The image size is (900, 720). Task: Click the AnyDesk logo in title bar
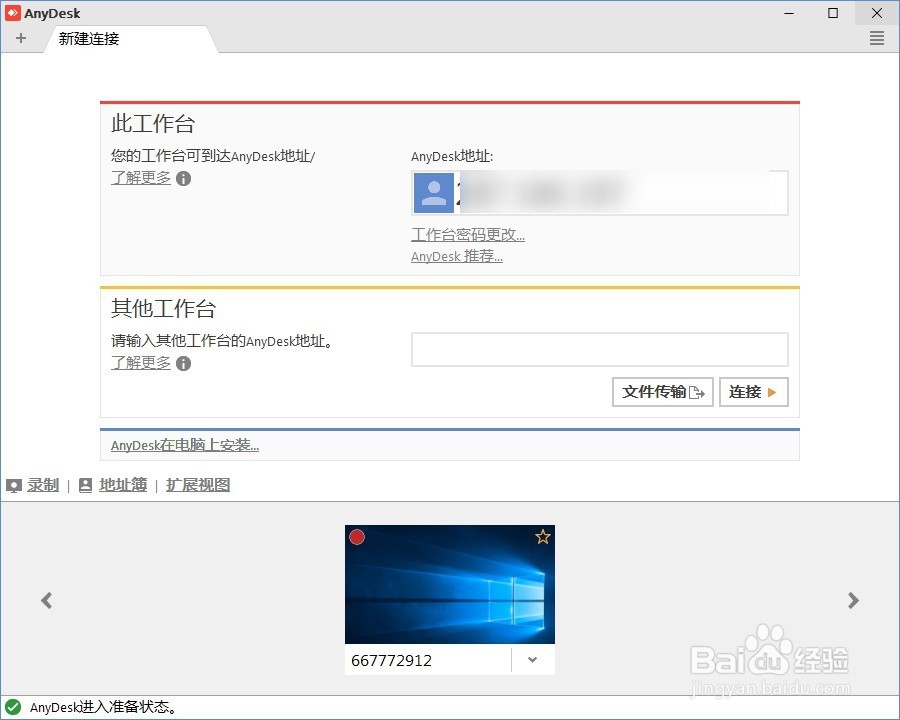13,13
